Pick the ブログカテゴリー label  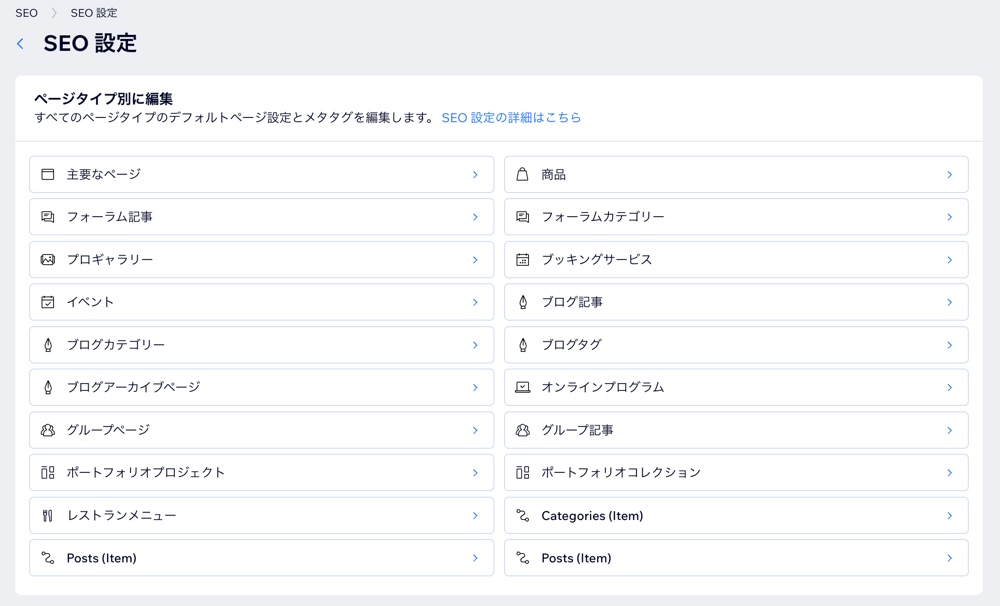pyautogui.click(x=115, y=345)
